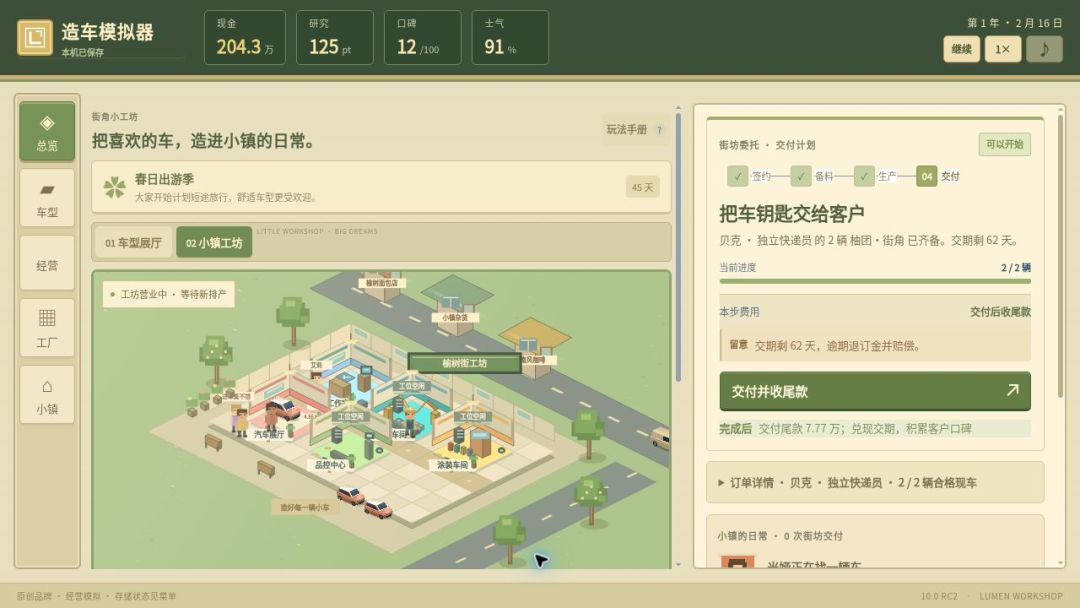Click the 工坊营业中 status label
The image size is (1080, 608).
[169, 294]
